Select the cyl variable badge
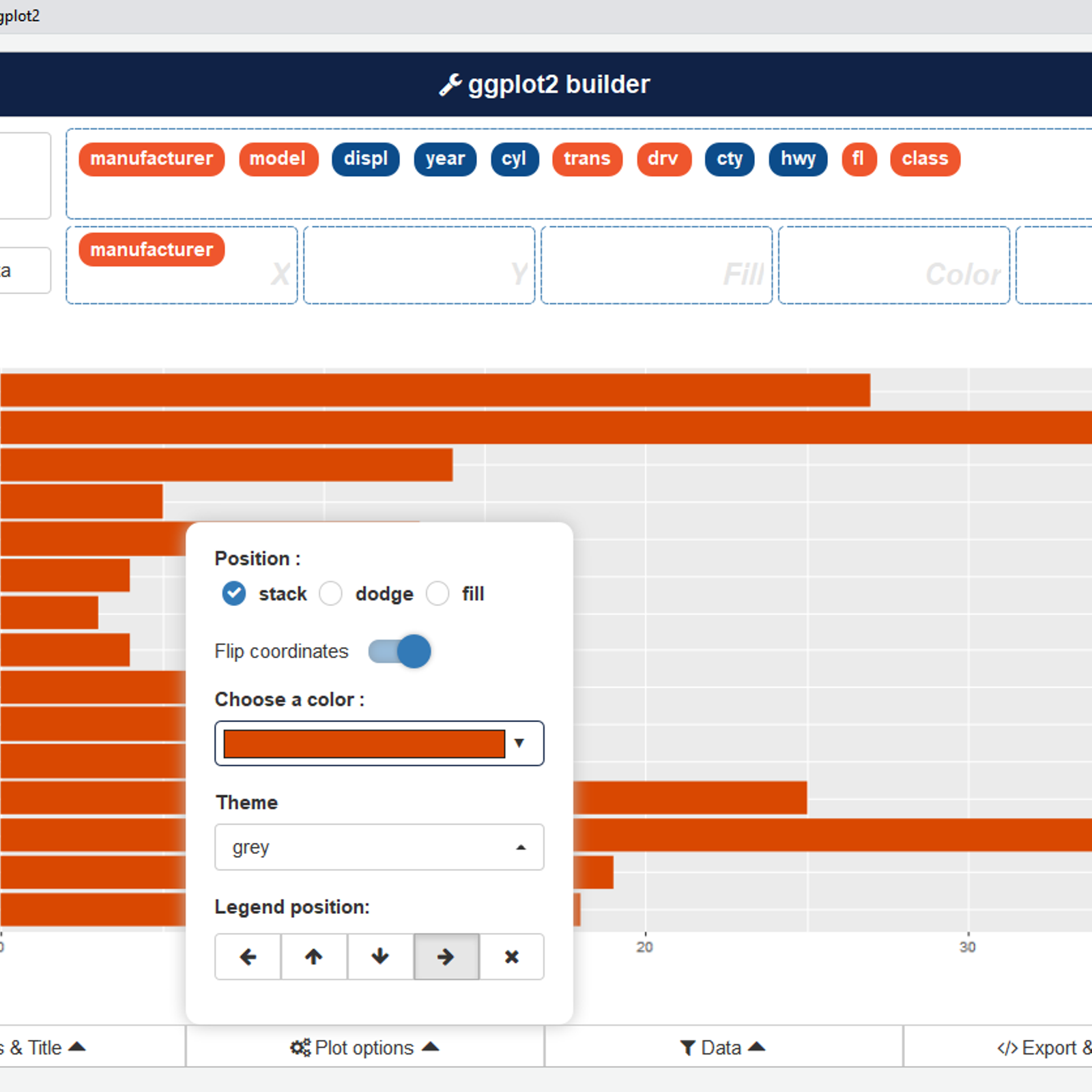Viewport: 1092px width, 1092px height. (x=515, y=159)
